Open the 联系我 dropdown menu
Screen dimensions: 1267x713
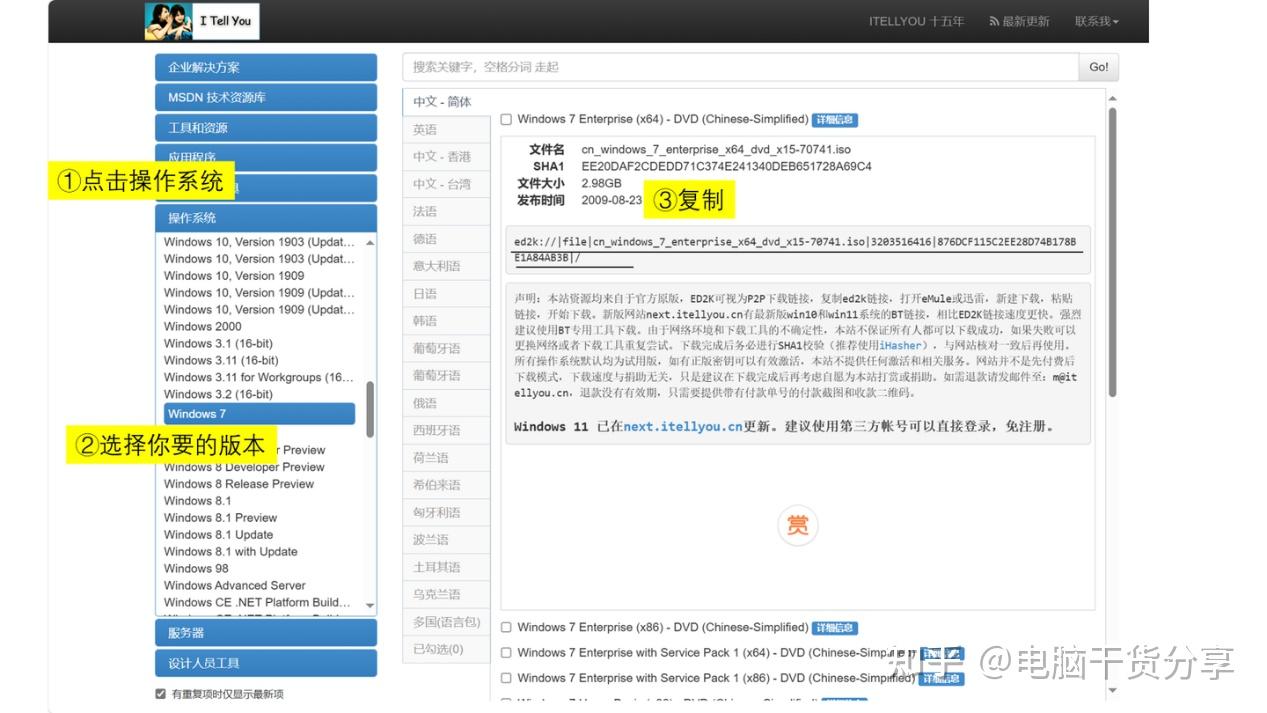[1097, 21]
